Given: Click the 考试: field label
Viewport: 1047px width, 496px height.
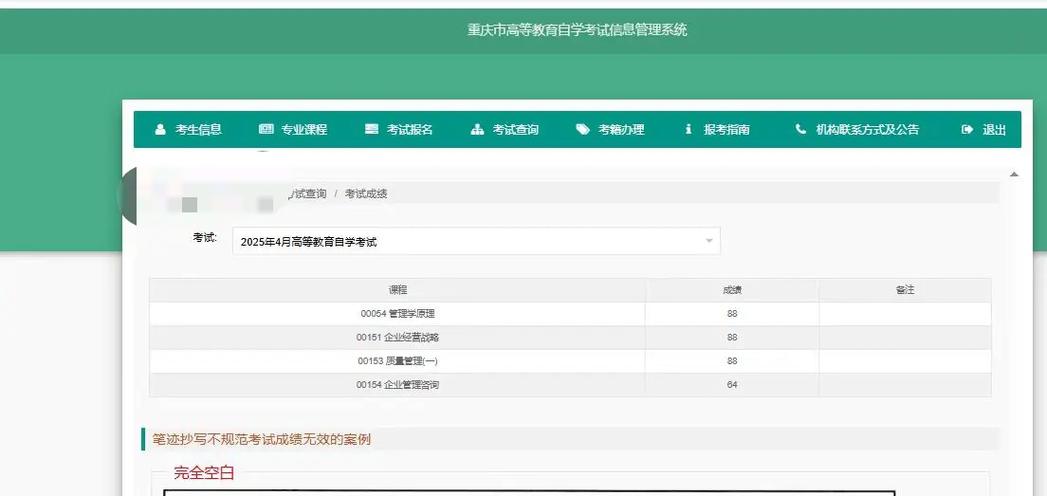Looking at the screenshot, I should pyautogui.click(x=205, y=238).
